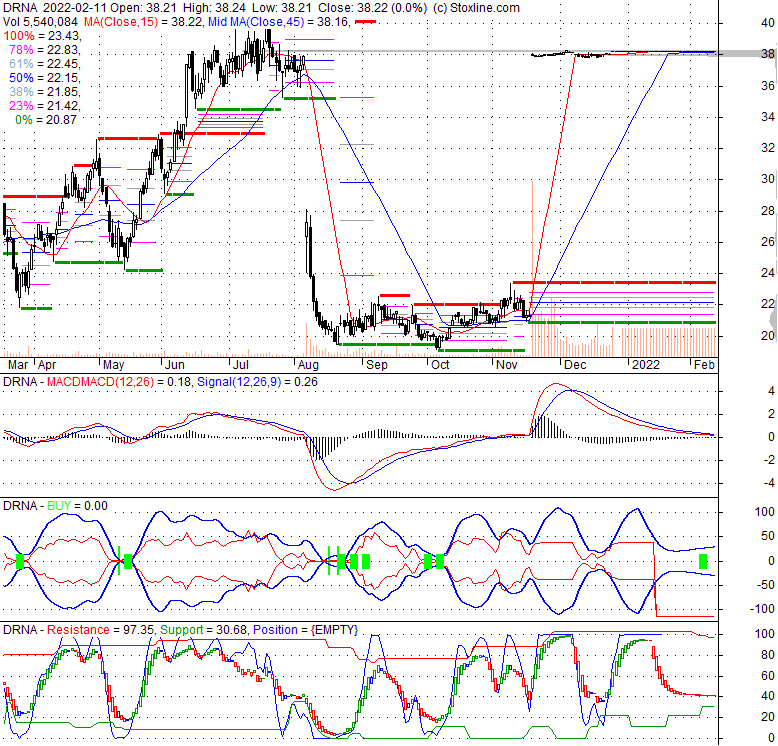The image size is (778, 746).
Task: Click the 'Oct' month label on time axis
Action: (440, 365)
